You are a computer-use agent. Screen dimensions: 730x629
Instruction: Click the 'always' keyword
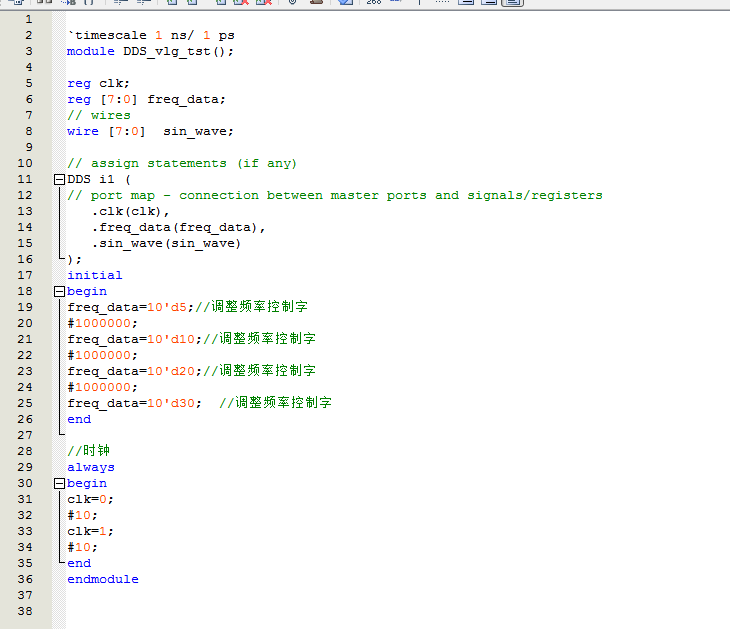tap(91, 467)
